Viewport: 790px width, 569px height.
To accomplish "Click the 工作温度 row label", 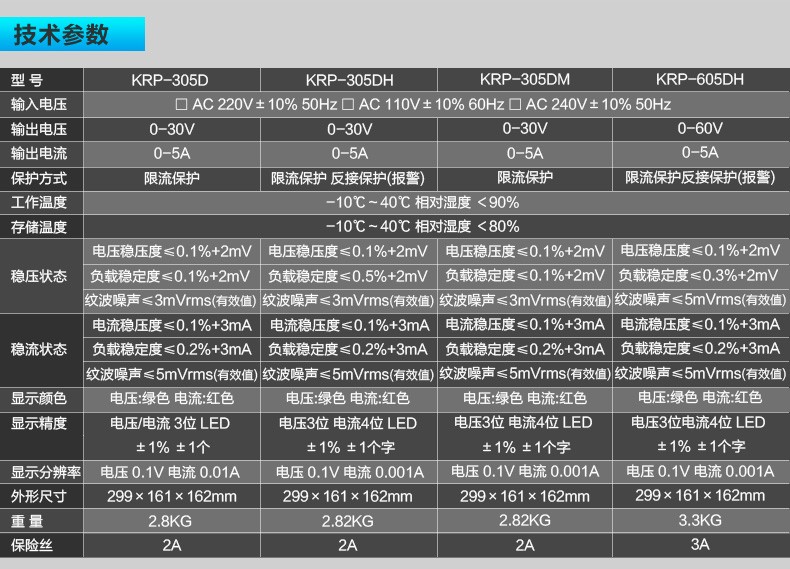I will tap(39, 203).
